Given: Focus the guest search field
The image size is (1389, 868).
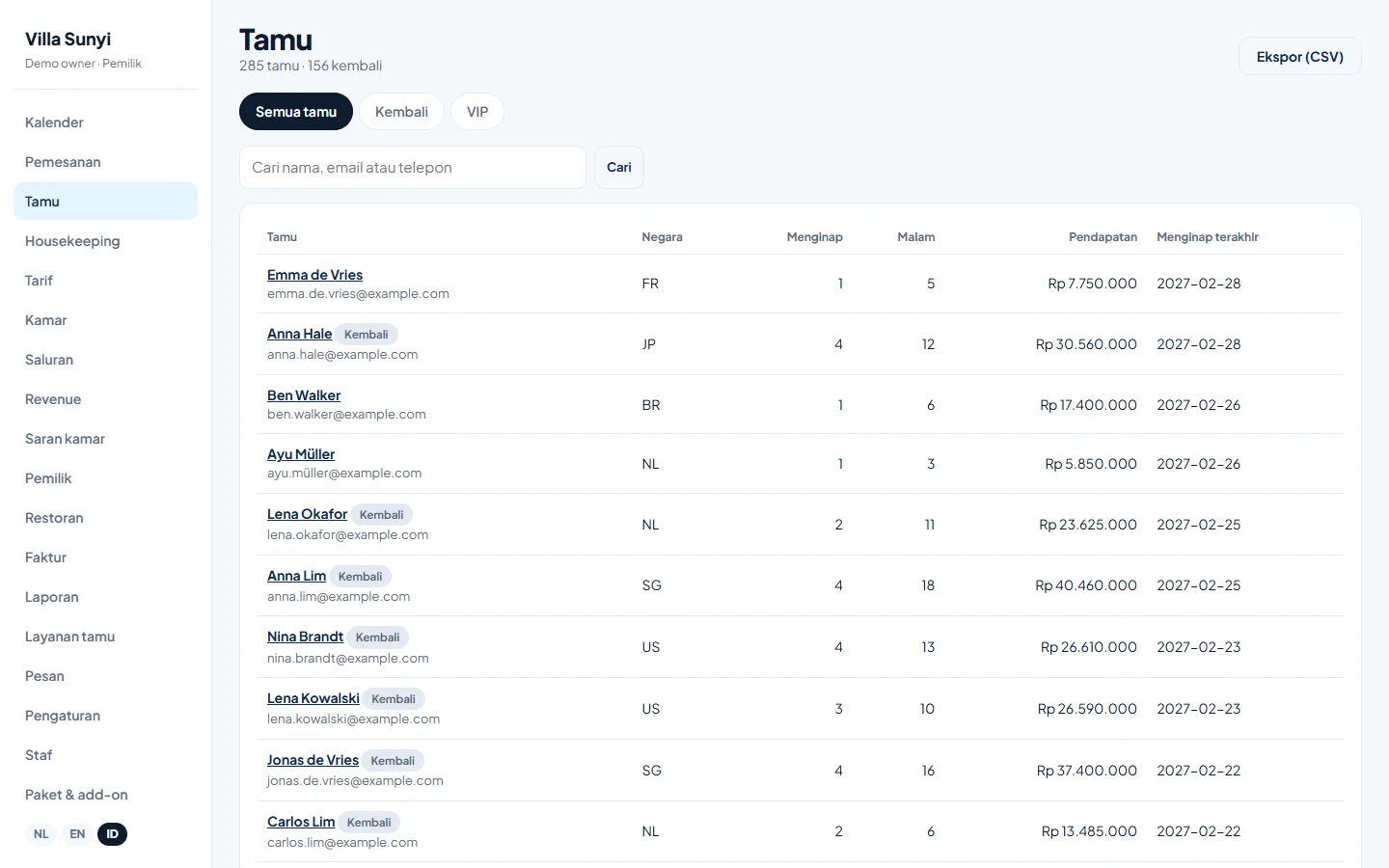Looking at the screenshot, I should click(413, 168).
